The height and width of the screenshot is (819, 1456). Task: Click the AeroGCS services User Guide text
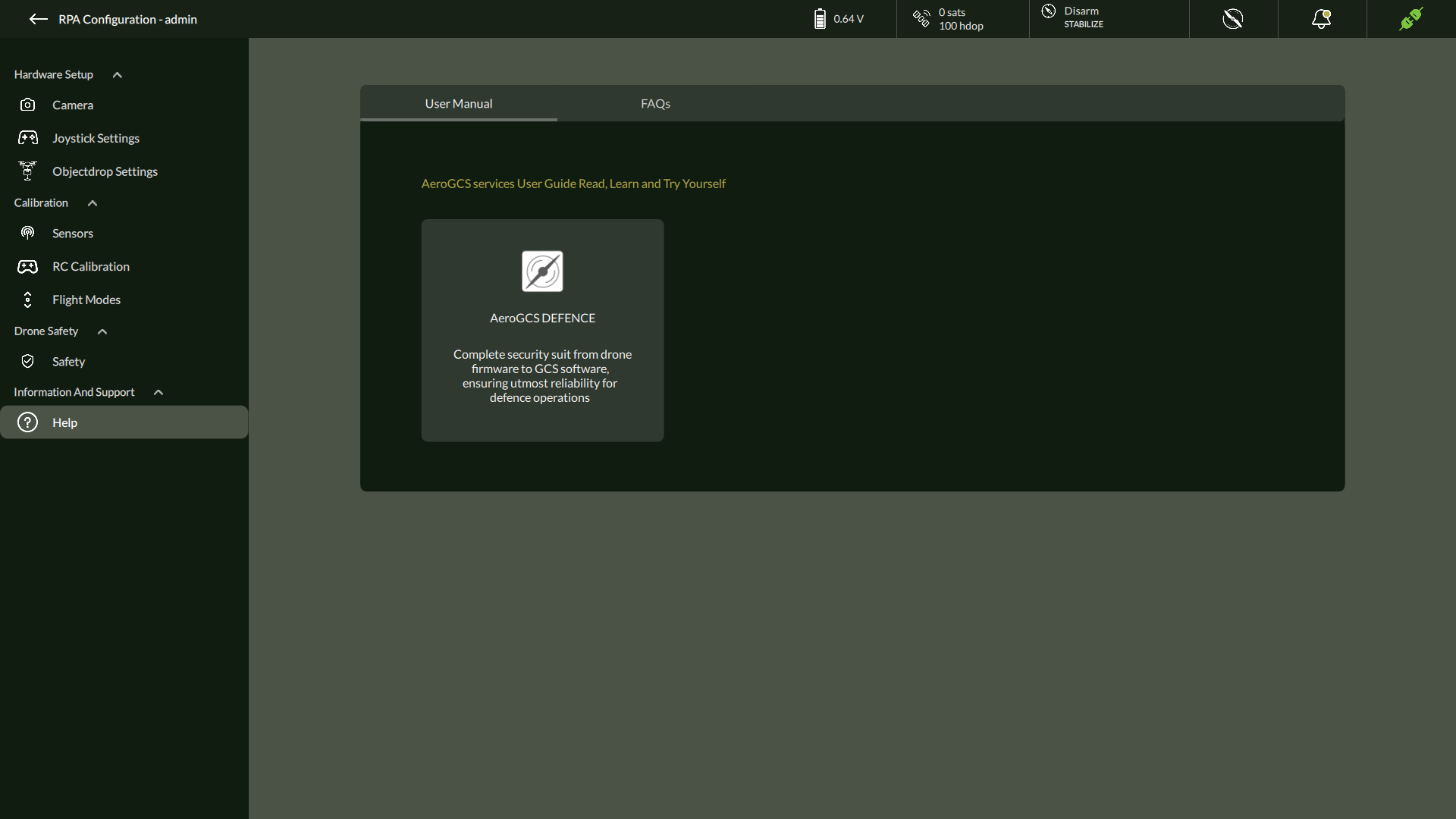pos(573,184)
